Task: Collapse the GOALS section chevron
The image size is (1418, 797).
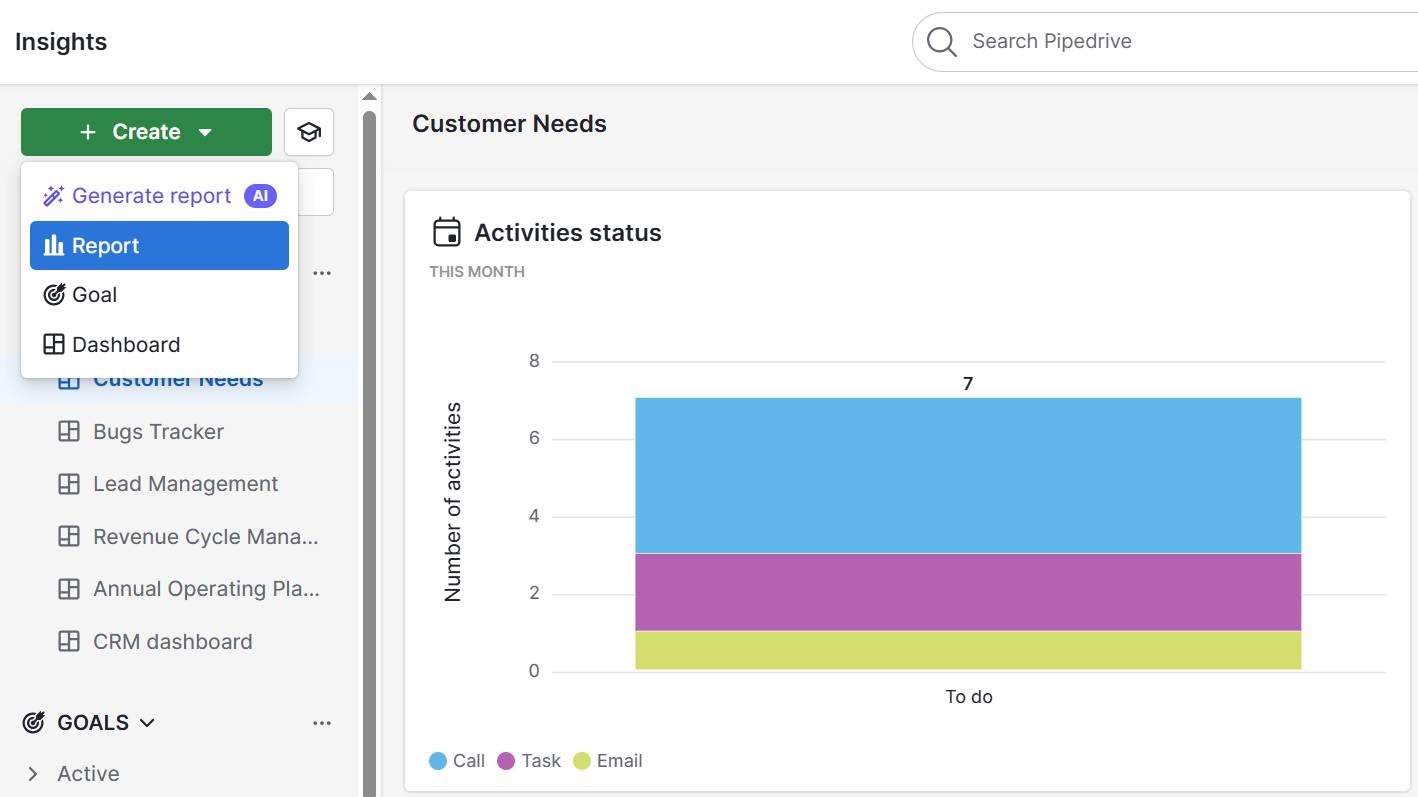Action: click(x=147, y=723)
